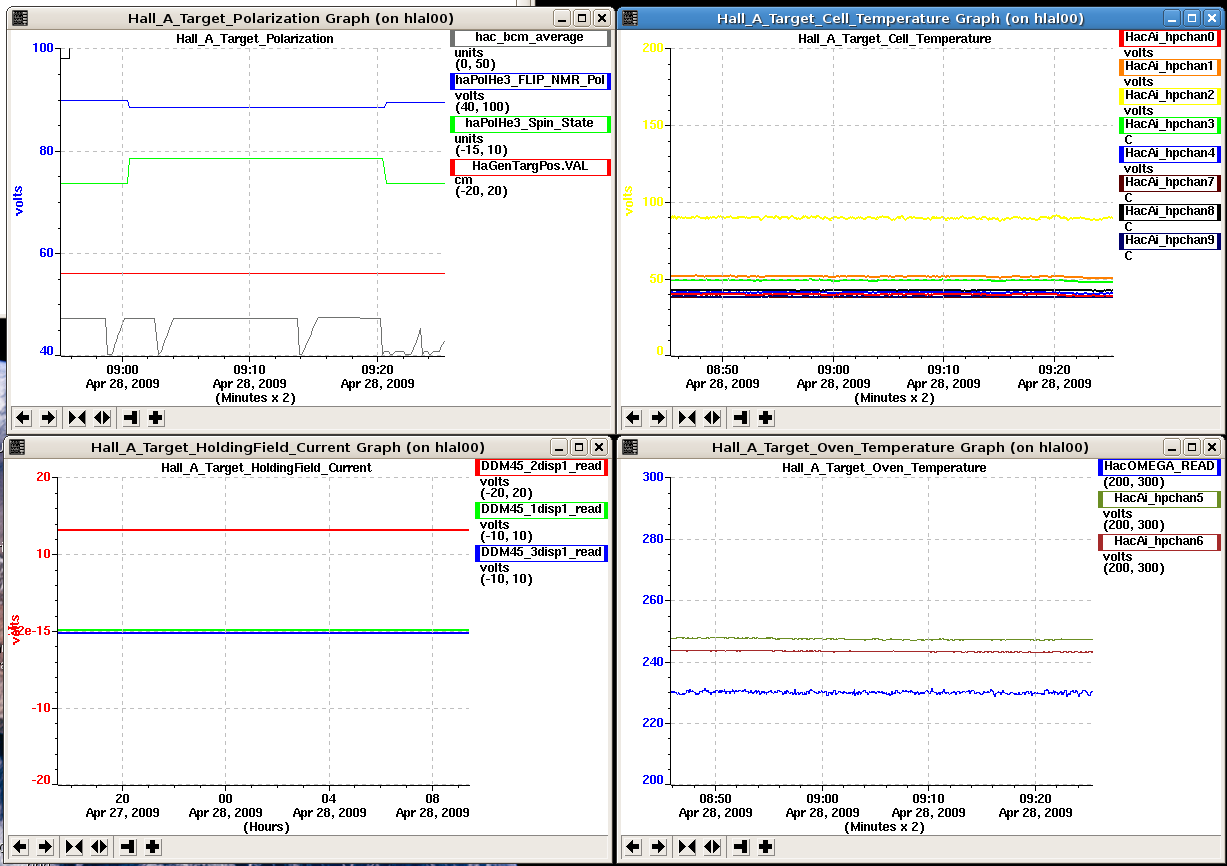Pan right in the Oven Temperature graph toolbar
The height and width of the screenshot is (866, 1227).
(658, 847)
